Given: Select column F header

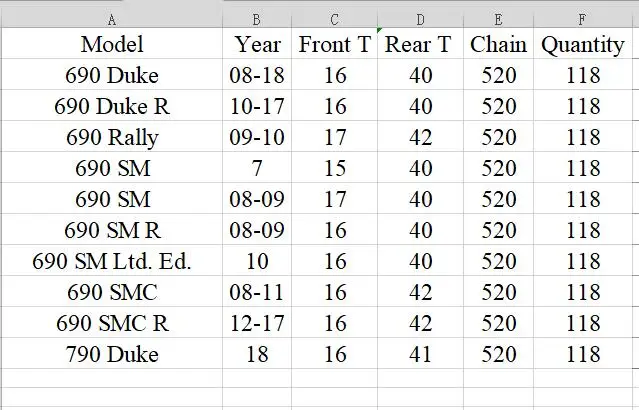Looking at the screenshot, I should [x=583, y=20].
